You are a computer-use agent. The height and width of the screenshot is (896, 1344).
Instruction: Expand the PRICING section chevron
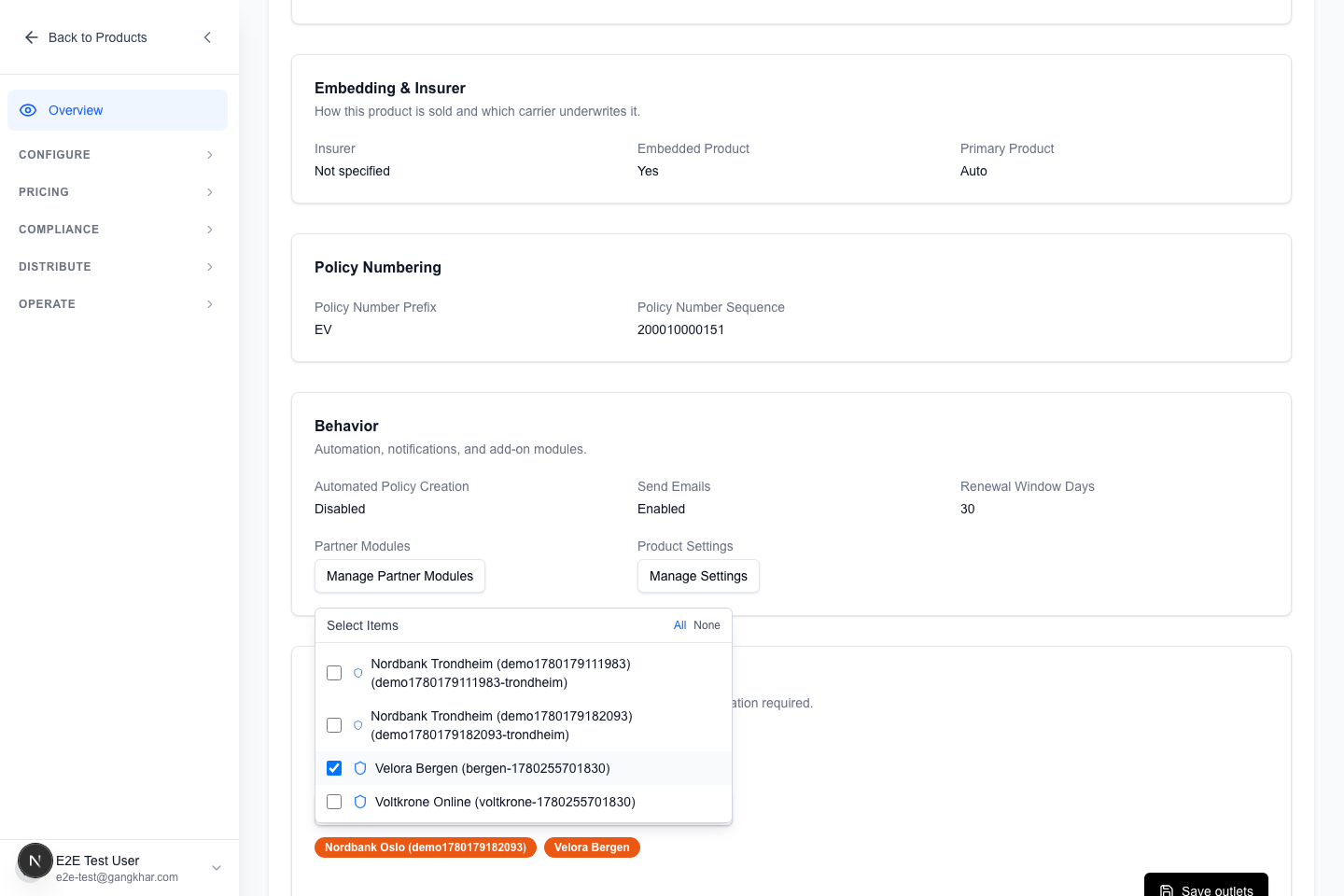click(x=210, y=192)
